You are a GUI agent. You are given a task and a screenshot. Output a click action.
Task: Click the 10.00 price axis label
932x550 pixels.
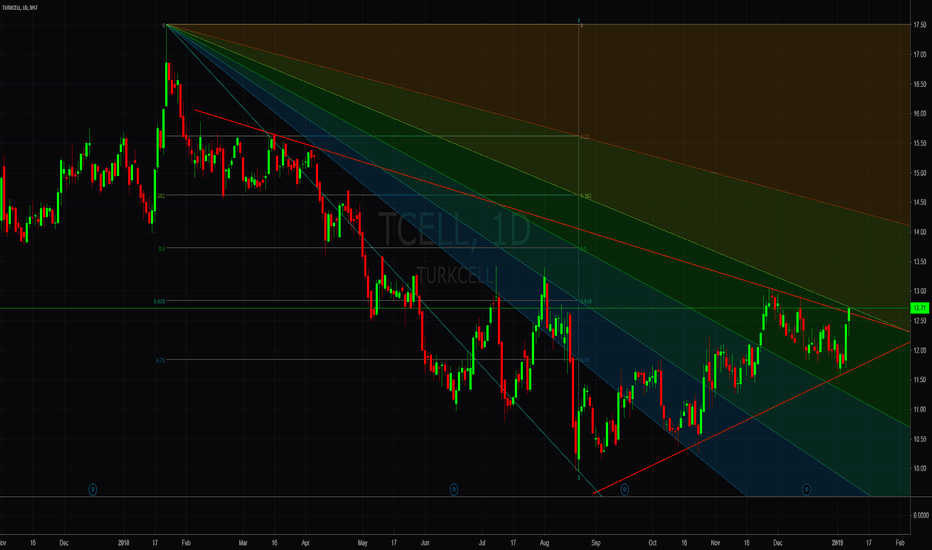coord(920,469)
